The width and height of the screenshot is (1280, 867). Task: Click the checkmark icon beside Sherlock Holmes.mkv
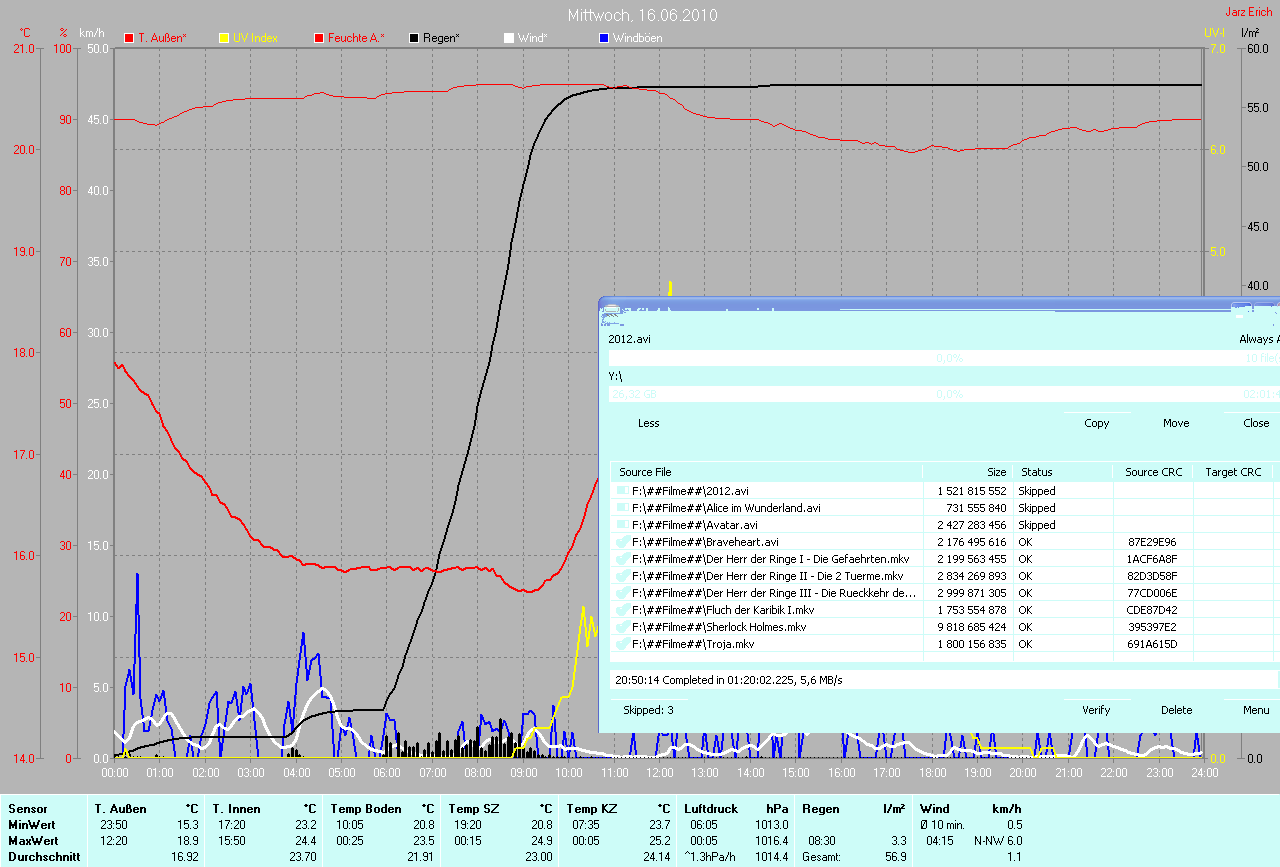(x=623, y=627)
